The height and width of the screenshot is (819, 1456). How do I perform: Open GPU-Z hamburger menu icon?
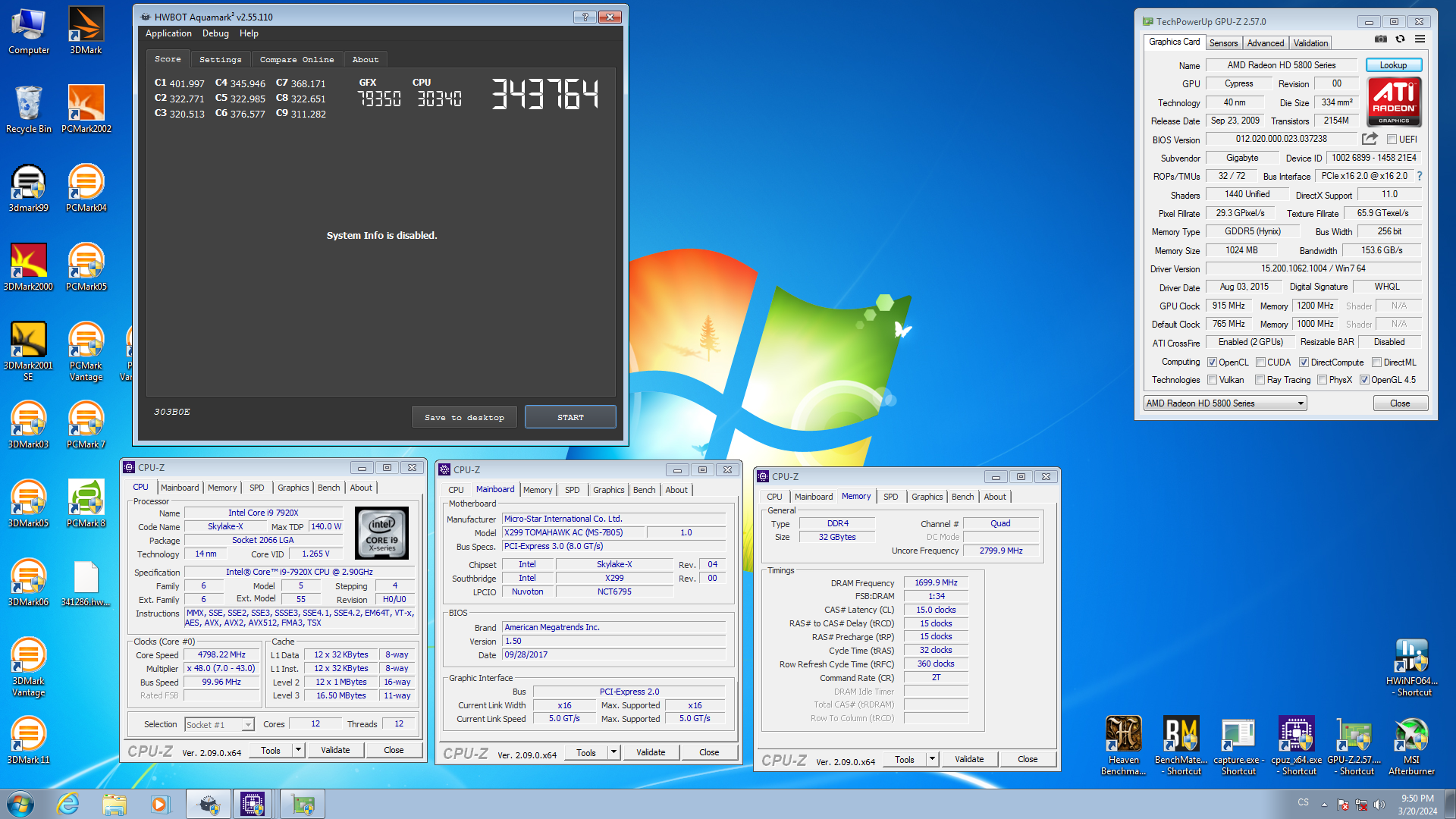[1420, 39]
